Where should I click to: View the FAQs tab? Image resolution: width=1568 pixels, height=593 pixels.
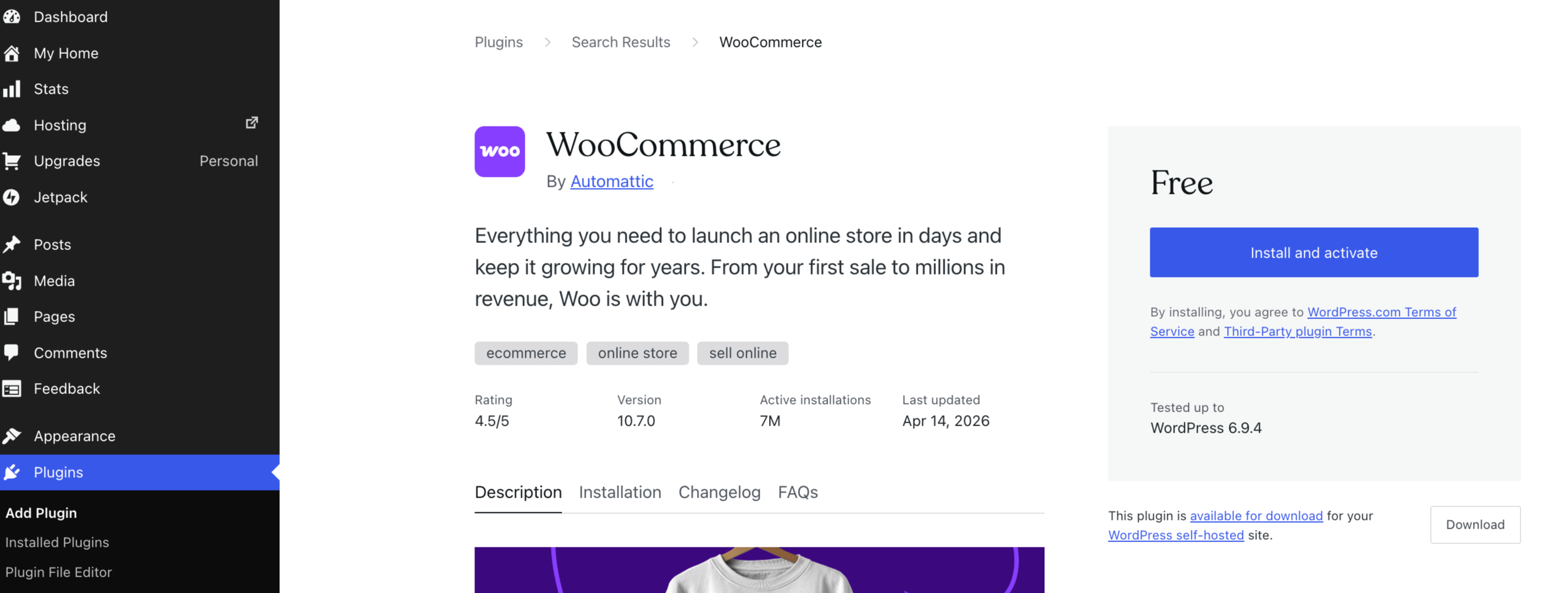797,493
